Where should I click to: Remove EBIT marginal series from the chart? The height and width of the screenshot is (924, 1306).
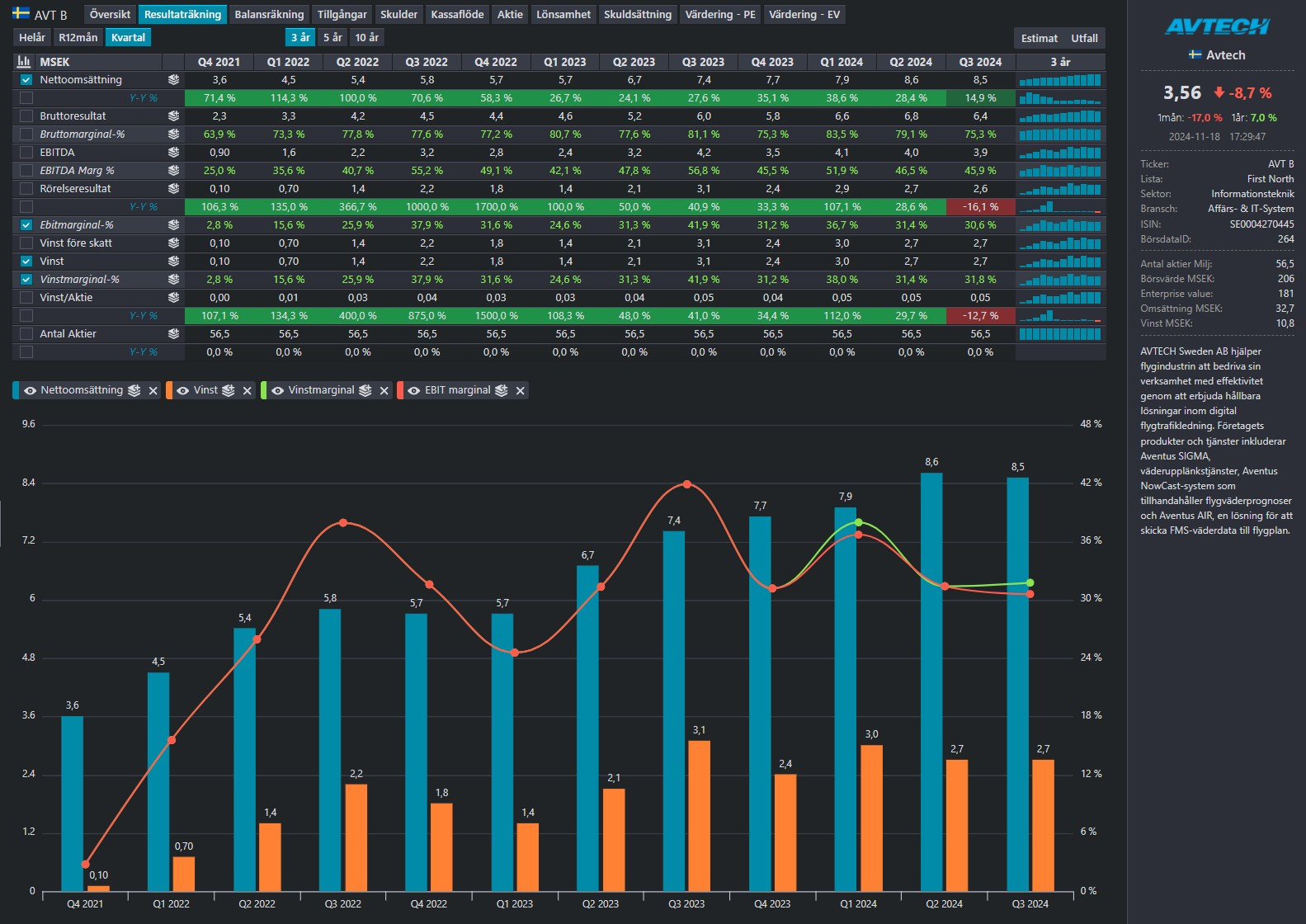[x=520, y=391]
